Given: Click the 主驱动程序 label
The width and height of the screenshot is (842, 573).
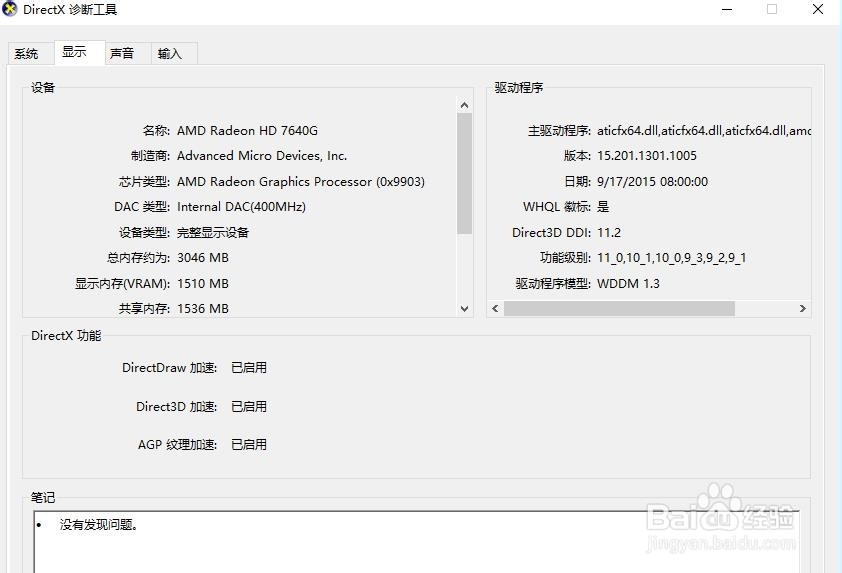Looking at the screenshot, I should (559, 130).
